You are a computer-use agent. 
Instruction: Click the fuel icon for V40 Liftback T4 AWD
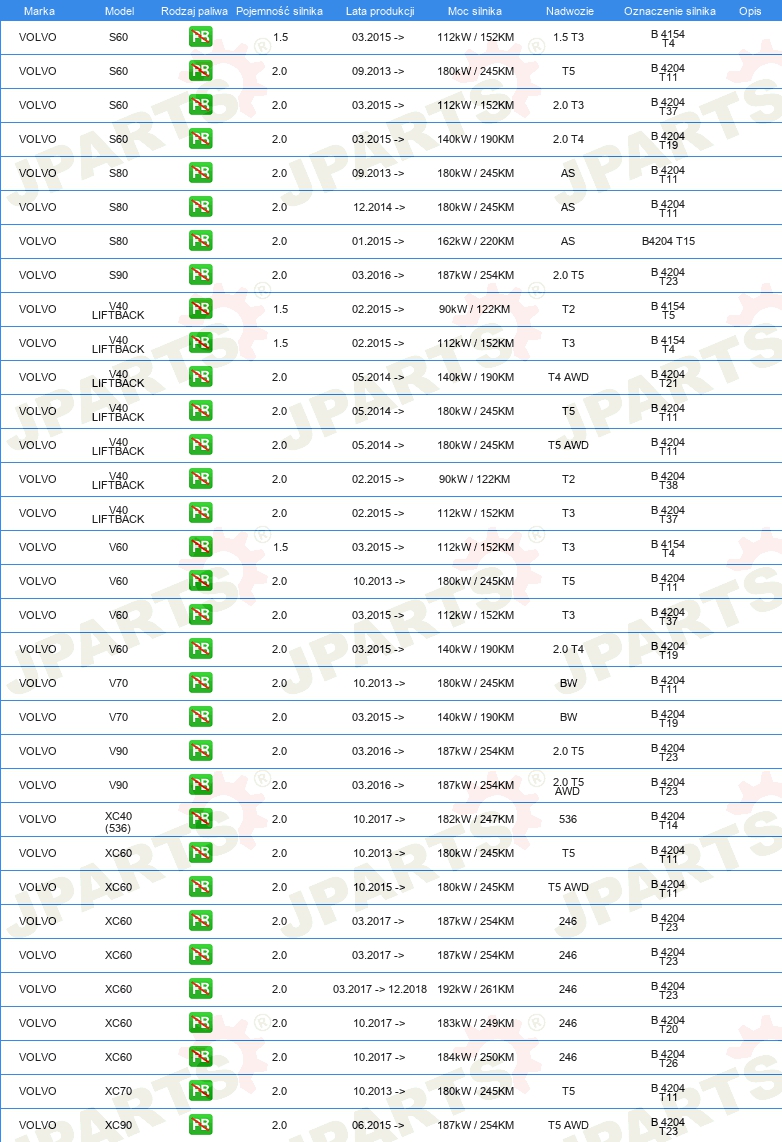pos(200,377)
